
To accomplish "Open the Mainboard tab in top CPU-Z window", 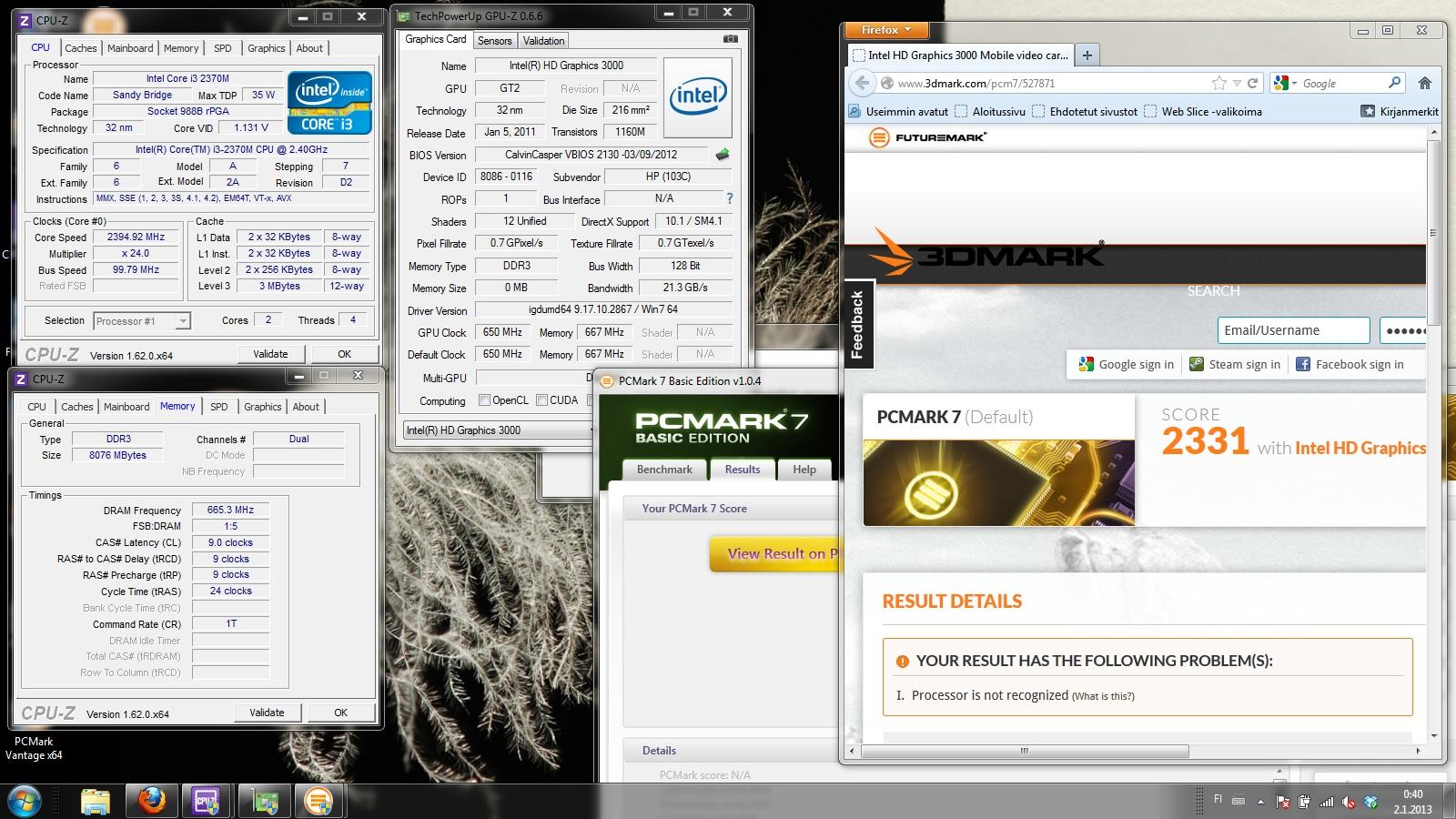I will click(x=130, y=48).
